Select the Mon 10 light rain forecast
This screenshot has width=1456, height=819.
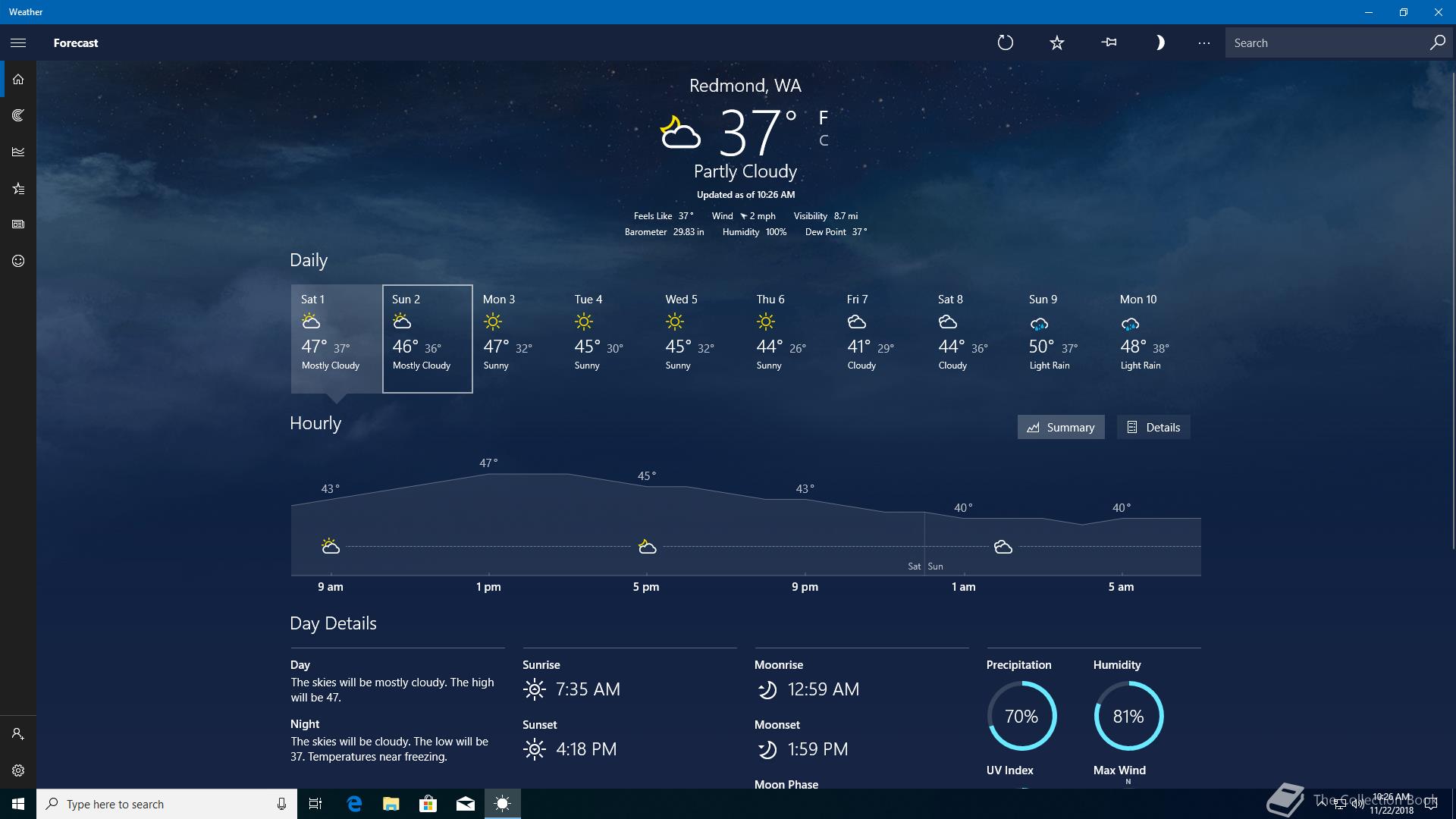pos(1155,339)
